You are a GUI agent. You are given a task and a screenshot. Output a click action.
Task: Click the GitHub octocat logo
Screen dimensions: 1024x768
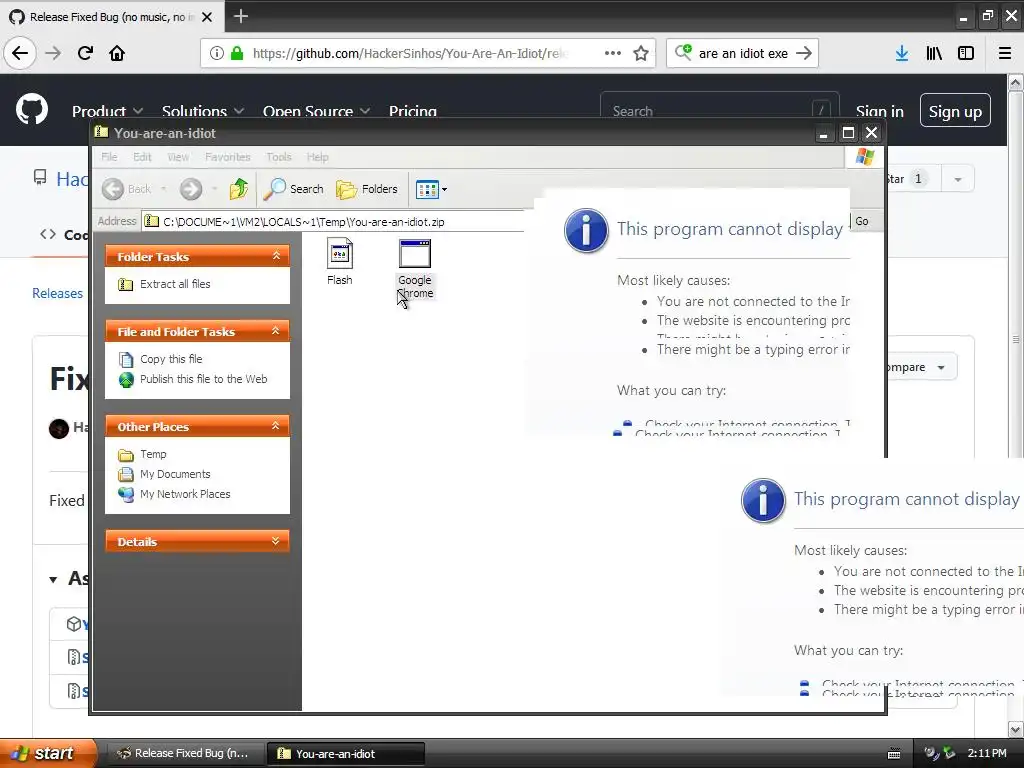[32, 110]
